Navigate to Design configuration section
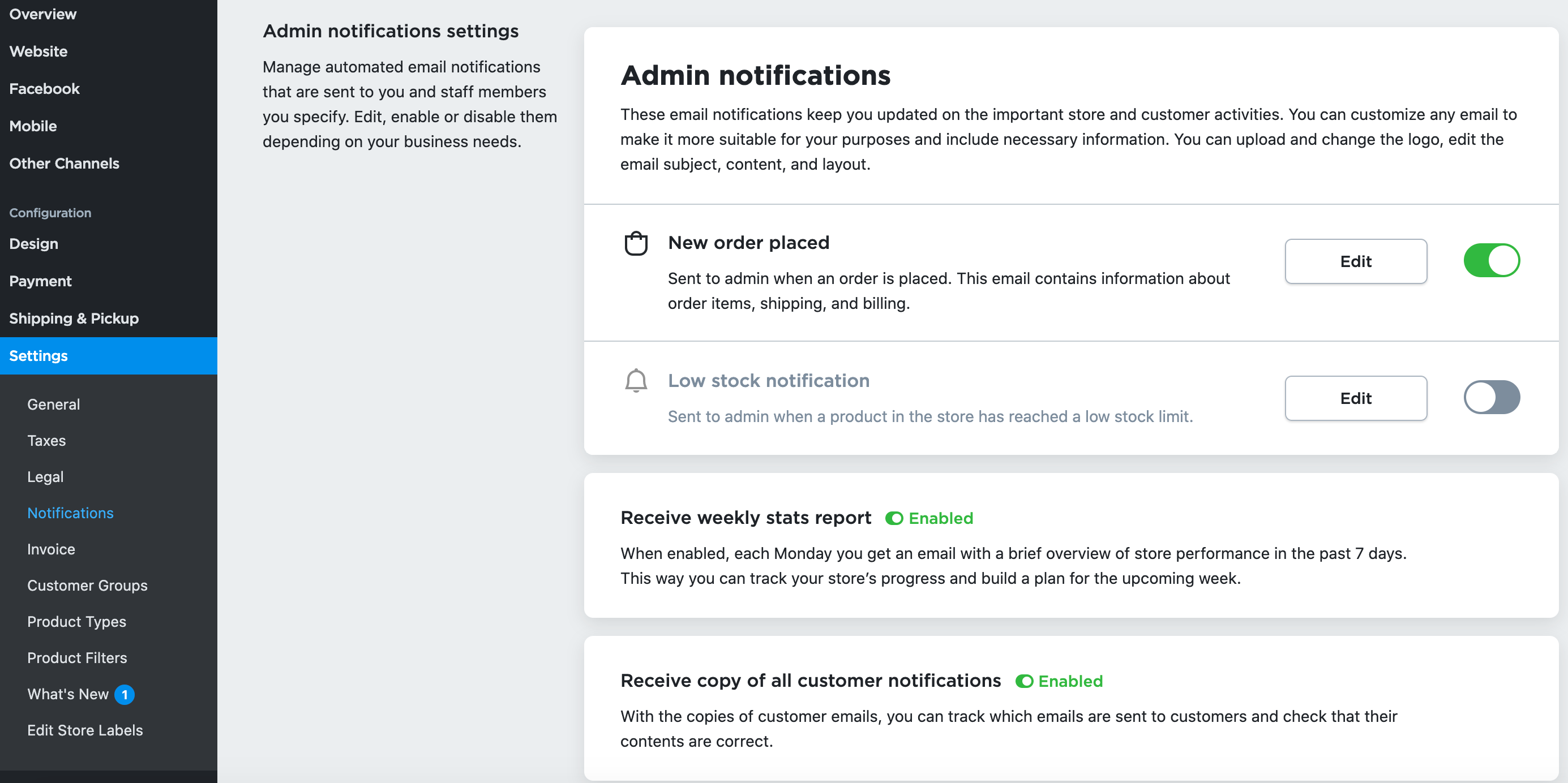Image resolution: width=1568 pixels, height=783 pixels. point(33,243)
